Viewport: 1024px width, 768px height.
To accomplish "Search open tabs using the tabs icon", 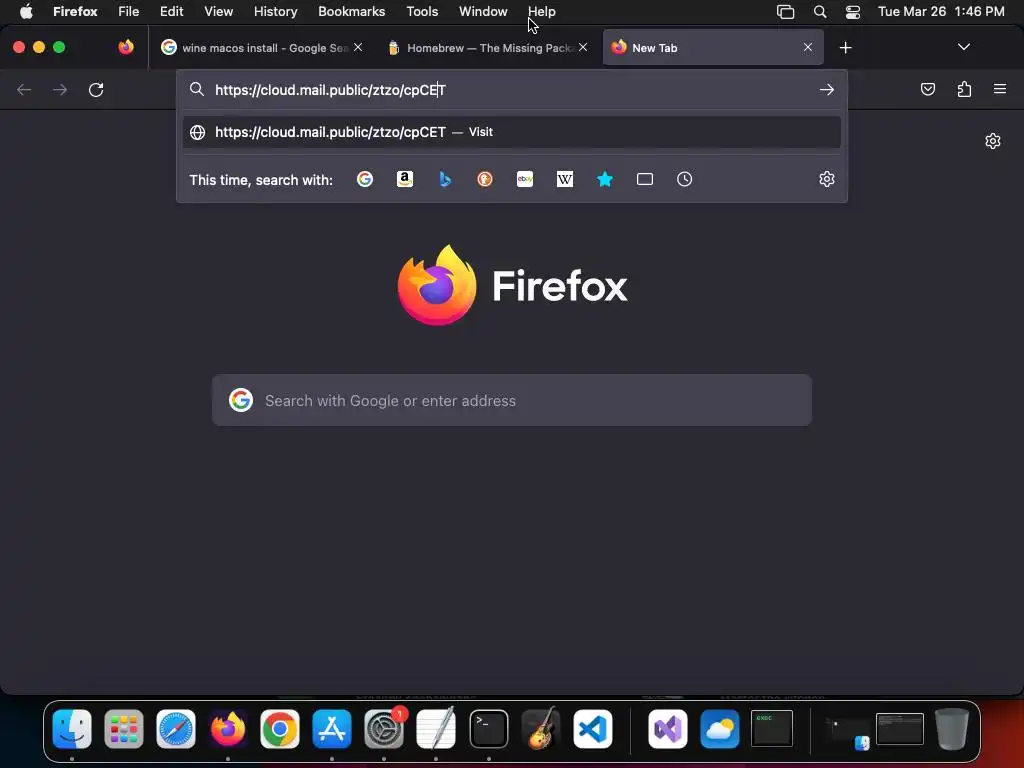I will [x=645, y=179].
